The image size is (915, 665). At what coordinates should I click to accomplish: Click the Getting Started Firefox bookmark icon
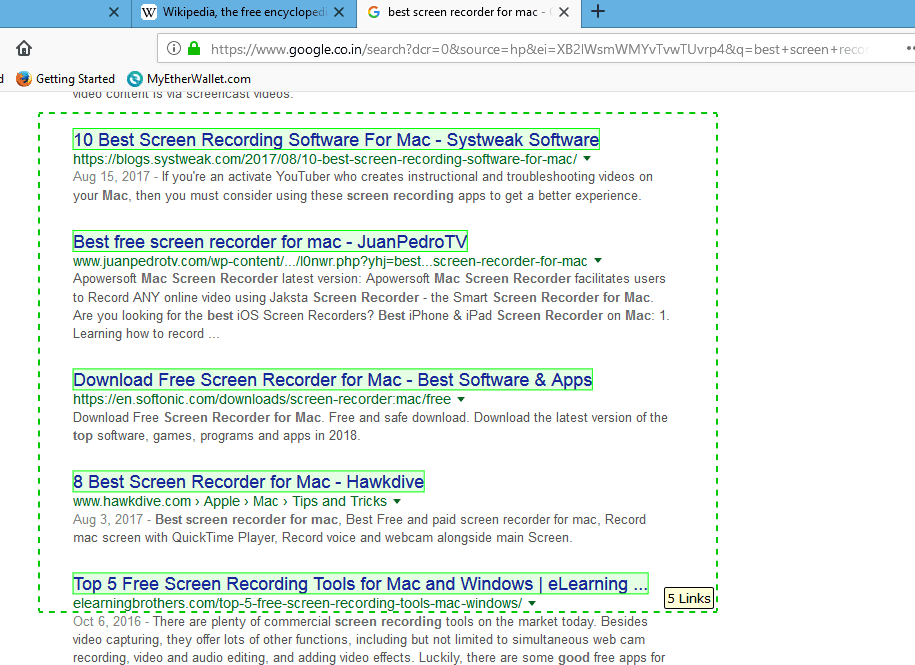(24, 78)
